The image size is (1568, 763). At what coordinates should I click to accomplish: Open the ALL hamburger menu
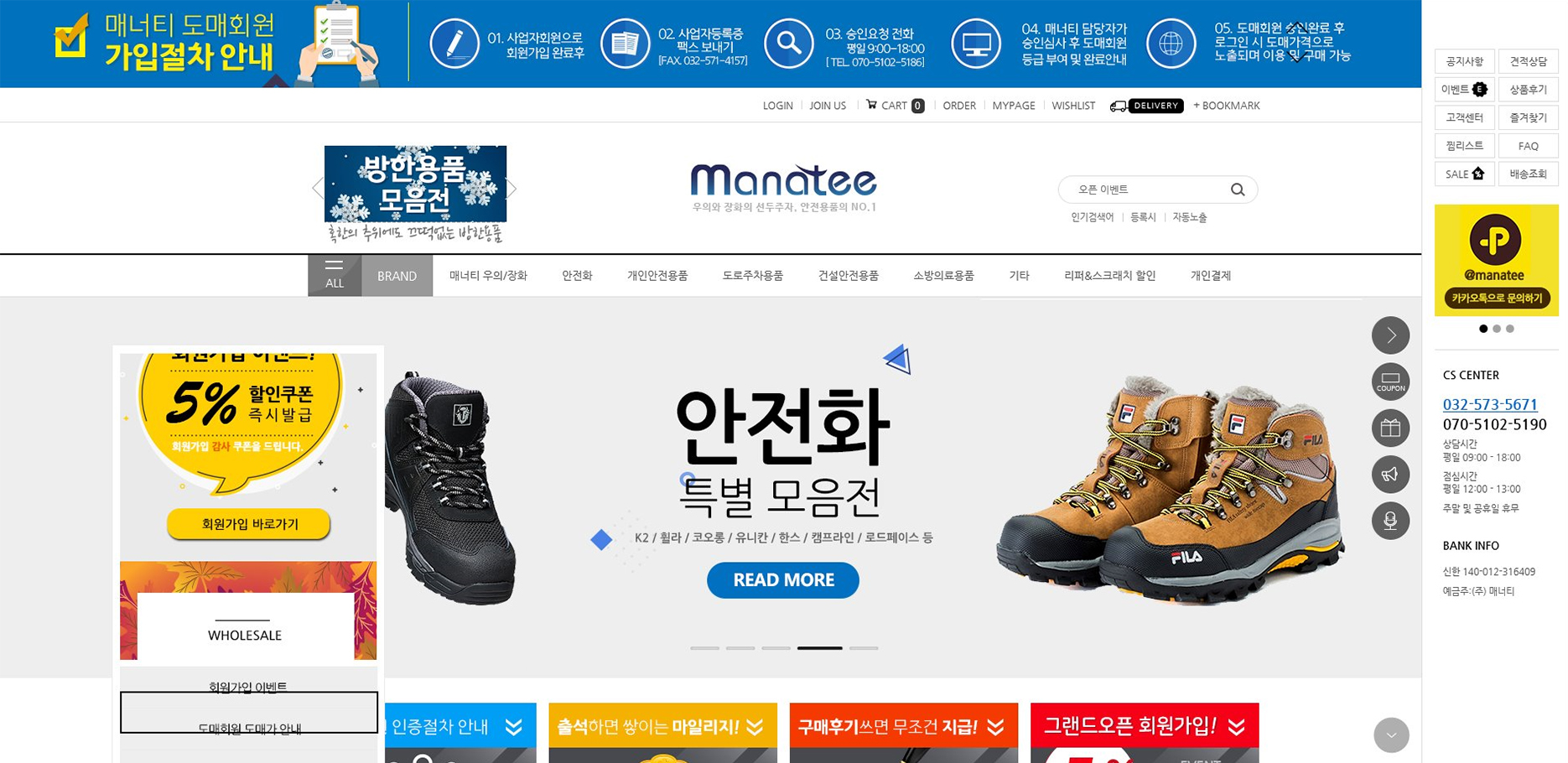click(x=335, y=275)
